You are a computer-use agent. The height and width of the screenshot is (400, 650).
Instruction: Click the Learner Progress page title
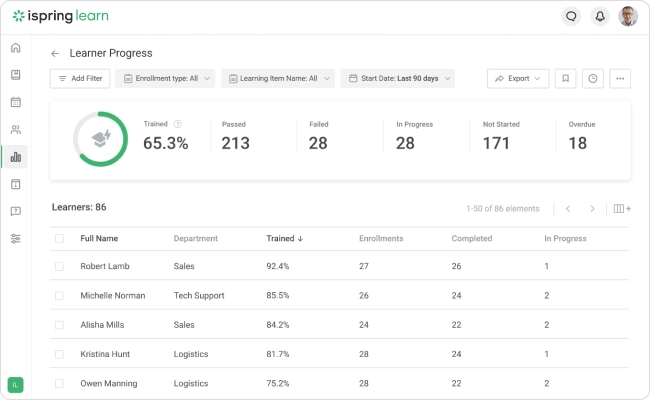[111, 53]
